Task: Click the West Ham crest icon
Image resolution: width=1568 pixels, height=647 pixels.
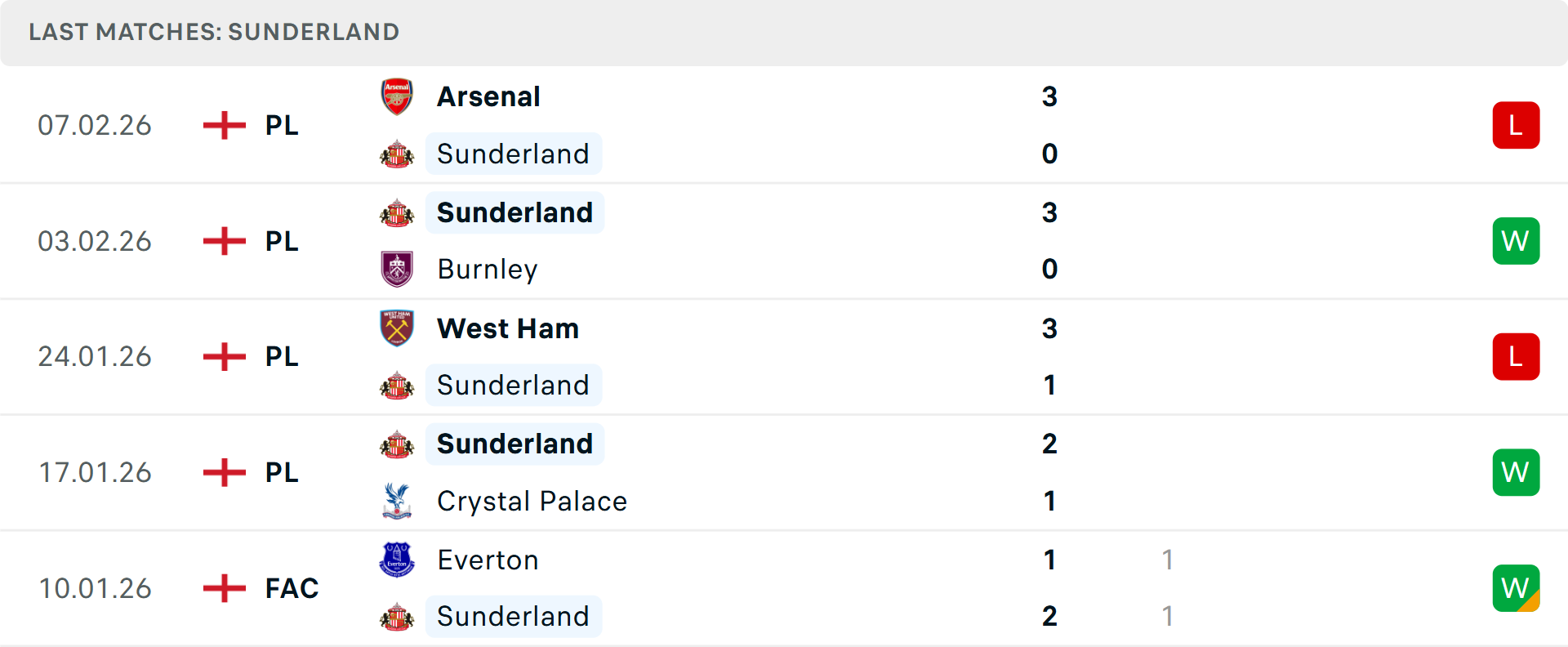Action: point(397,328)
